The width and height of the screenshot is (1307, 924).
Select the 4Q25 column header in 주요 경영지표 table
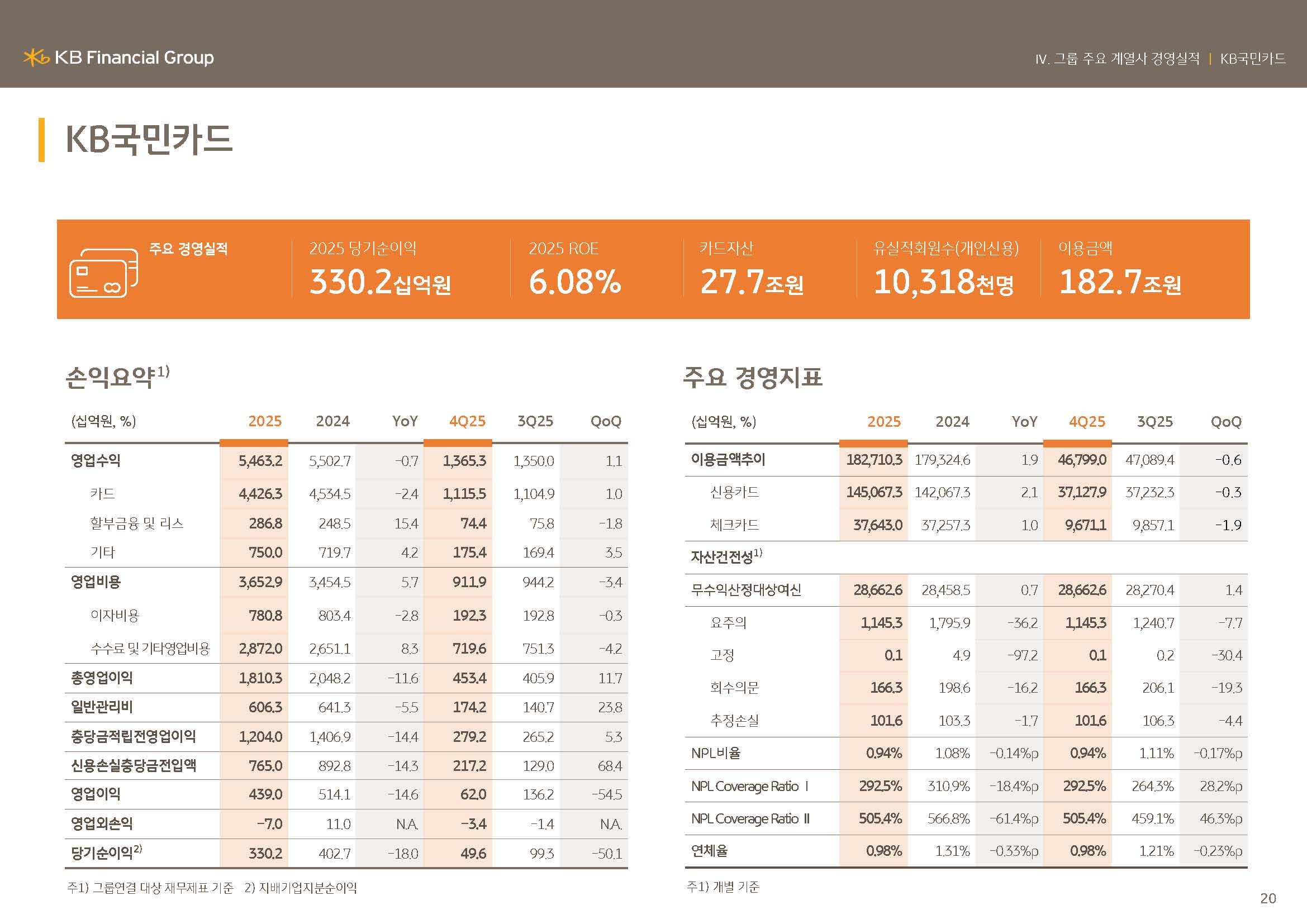(x=1086, y=422)
